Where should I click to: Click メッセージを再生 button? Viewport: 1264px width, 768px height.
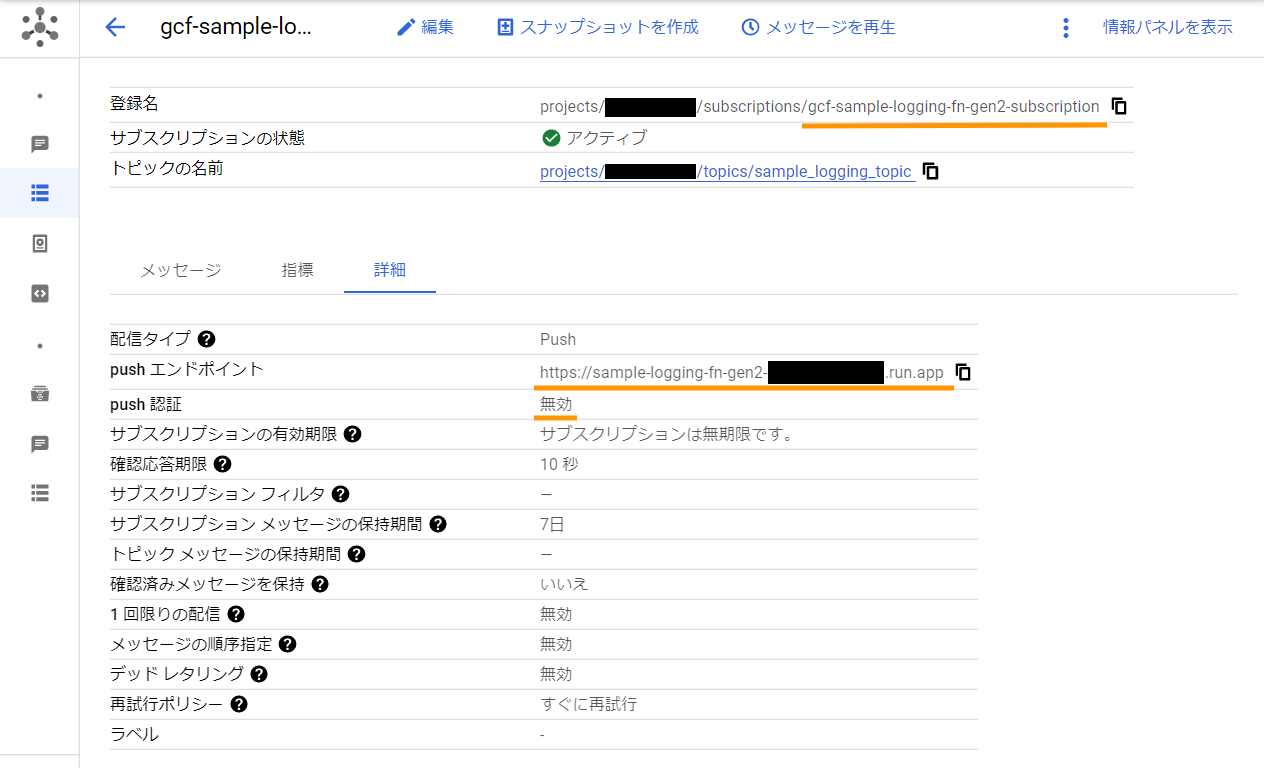(818, 27)
